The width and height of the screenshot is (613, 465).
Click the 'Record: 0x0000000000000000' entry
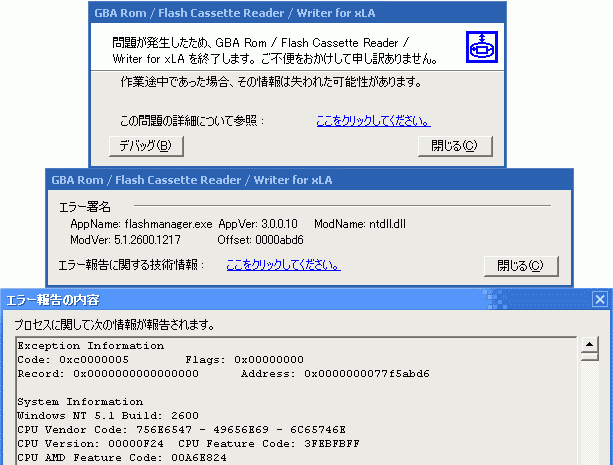108,374
